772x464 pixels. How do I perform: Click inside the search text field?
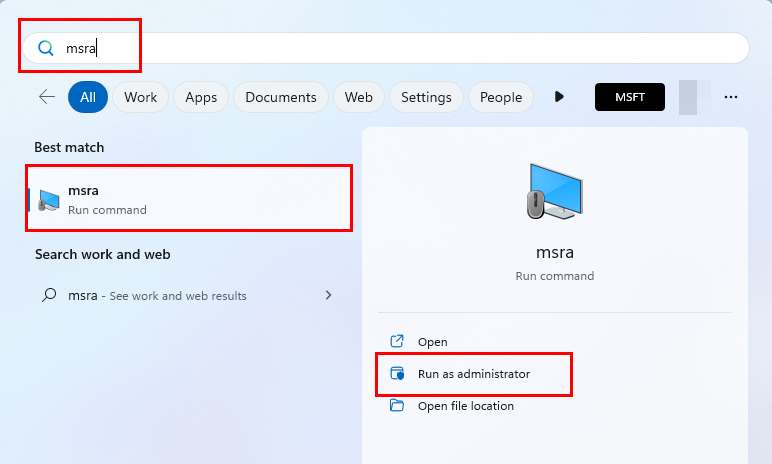[400, 48]
